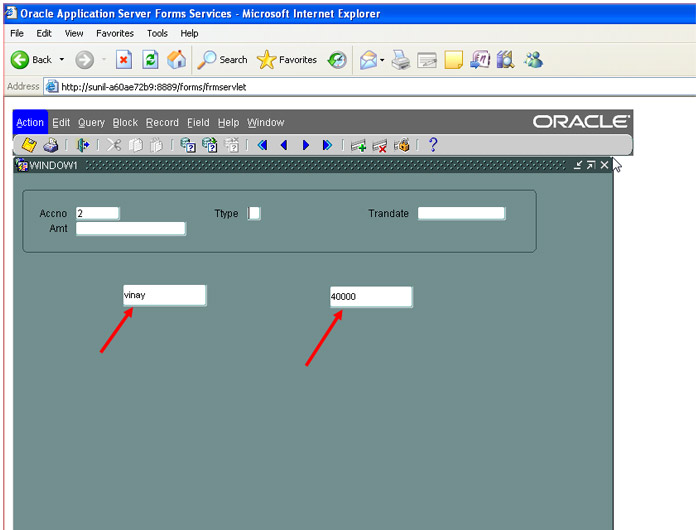Screen dimensions: 700x530
Task: Open the browser View menu
Action: click(74, 33)
